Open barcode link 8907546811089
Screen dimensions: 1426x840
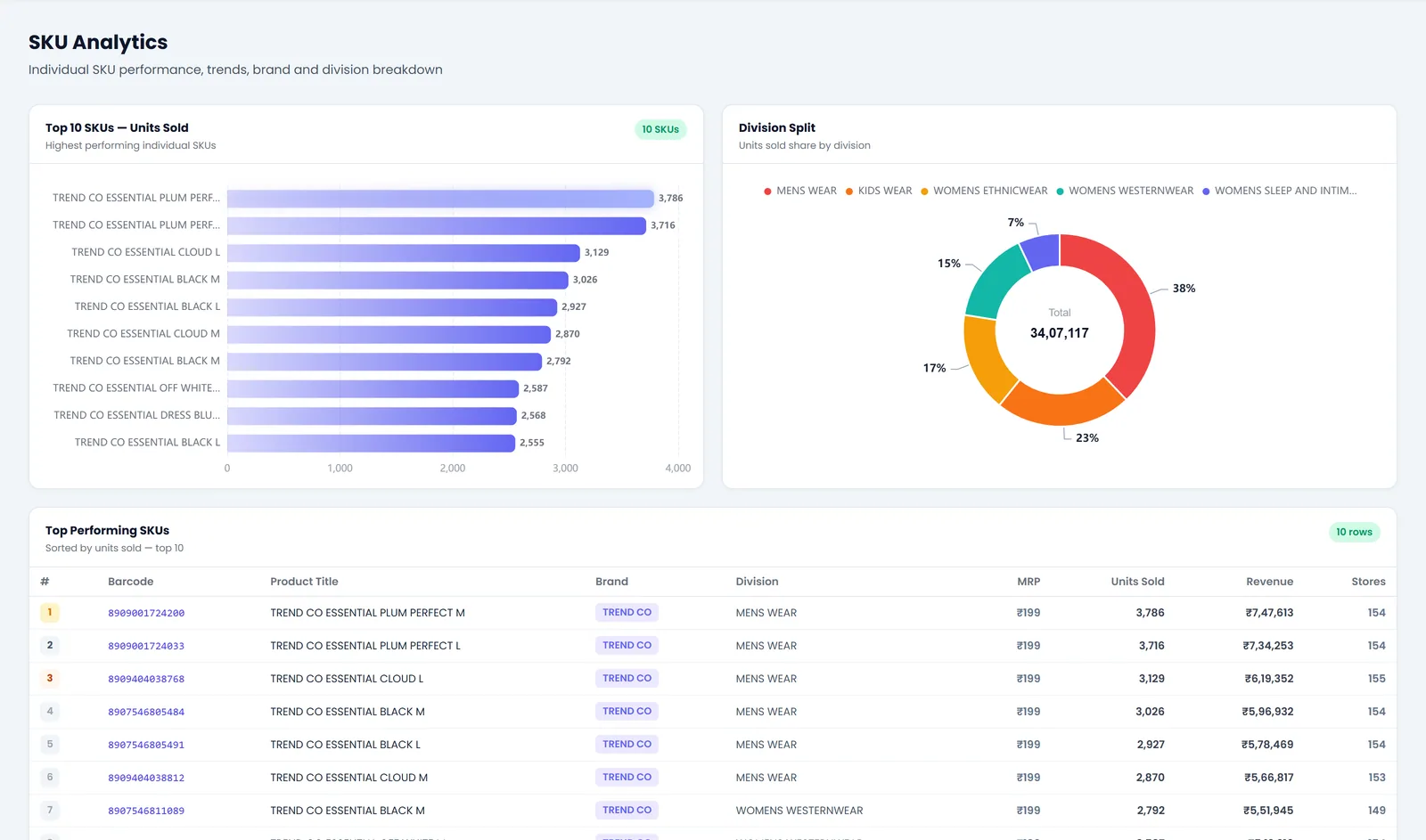(x=146, y=811)
